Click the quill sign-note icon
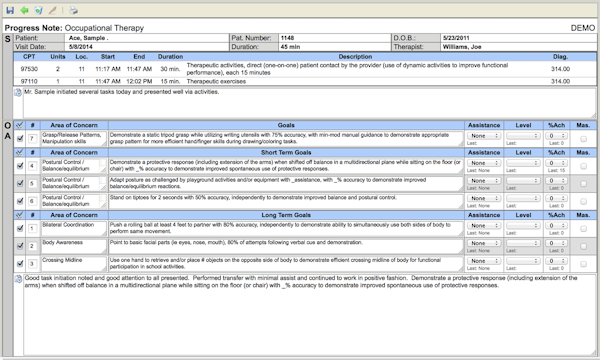 point(52,10)
